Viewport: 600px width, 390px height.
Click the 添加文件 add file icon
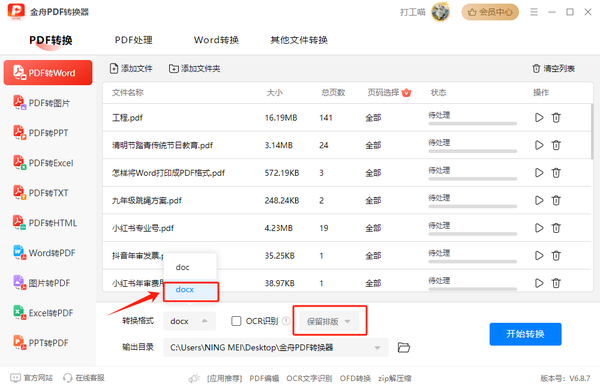[x=114, y=69]
